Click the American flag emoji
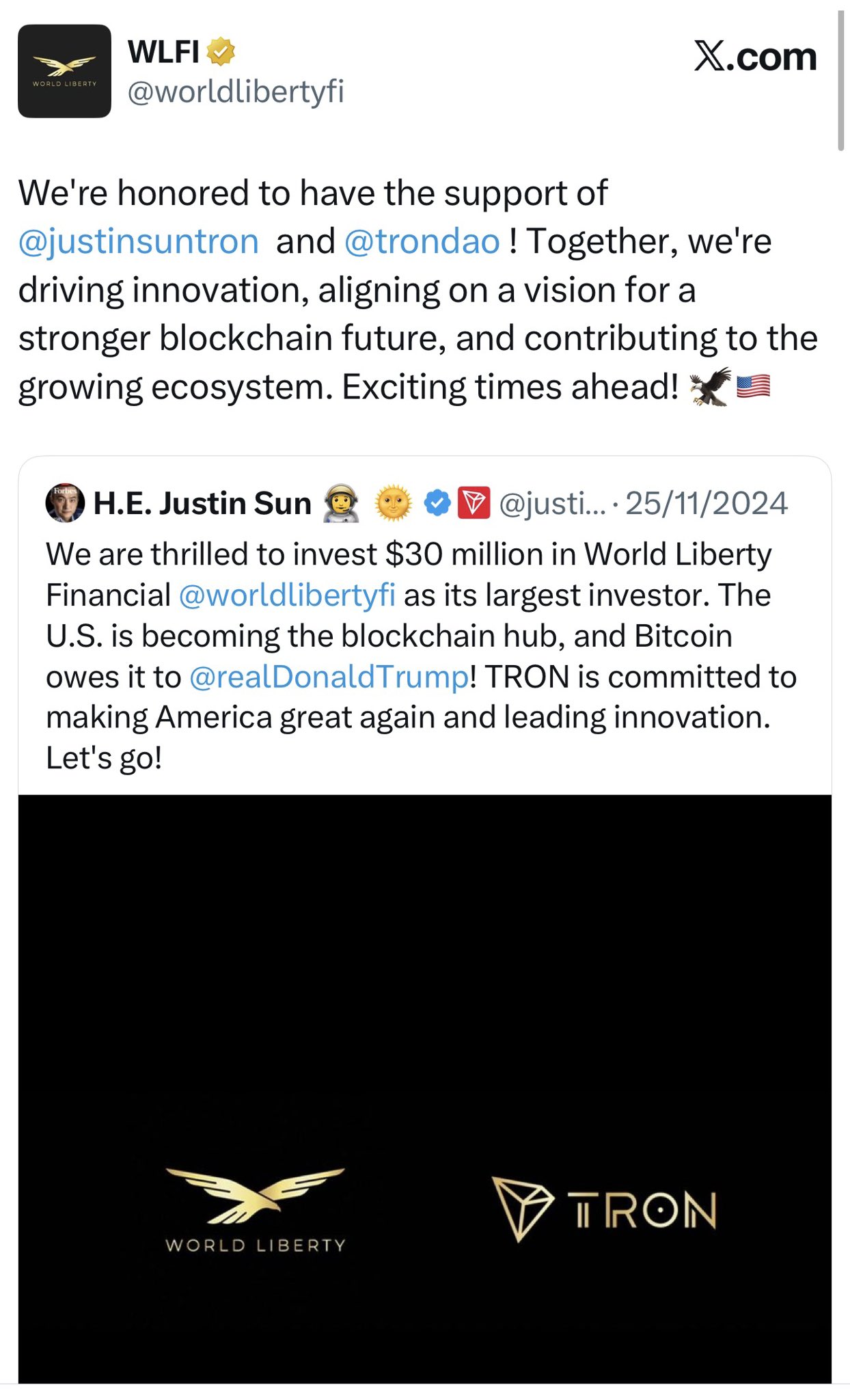This screenshot has height=1400, width=850. click(x=754, y=387)
